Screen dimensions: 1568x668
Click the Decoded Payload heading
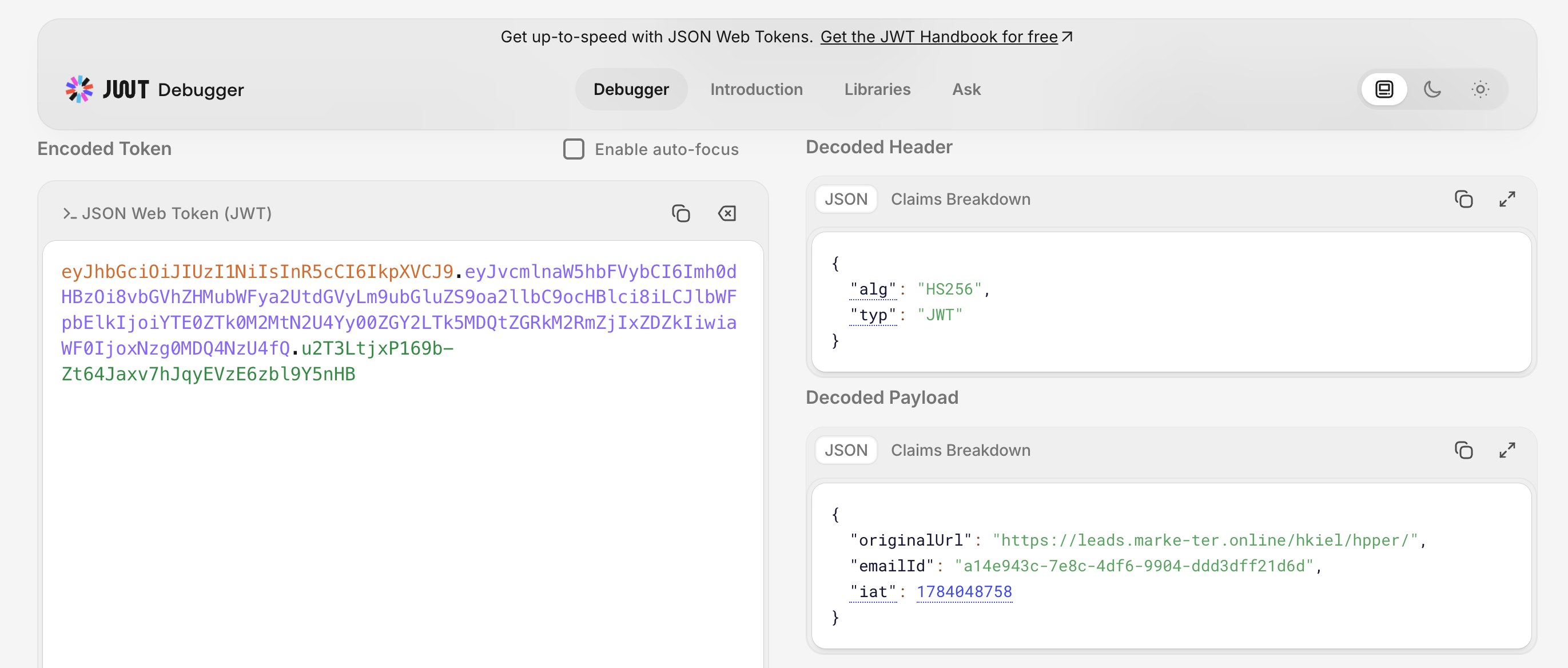882,397
